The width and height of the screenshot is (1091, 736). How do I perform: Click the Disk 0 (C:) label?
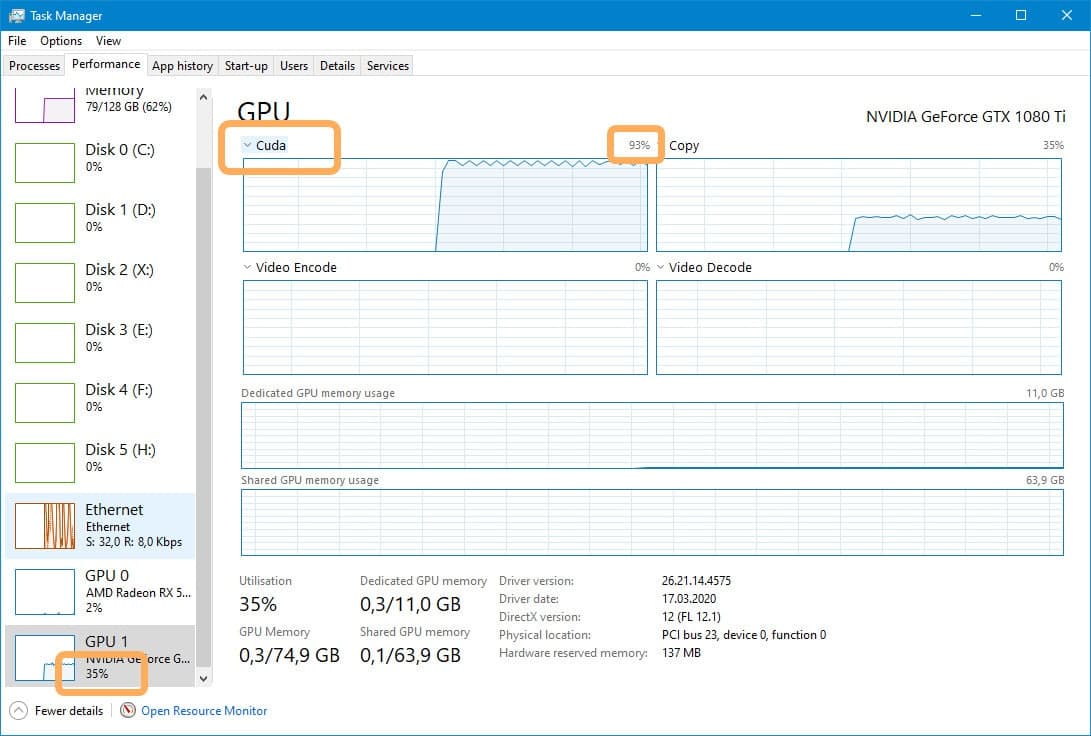click(120, 150)
